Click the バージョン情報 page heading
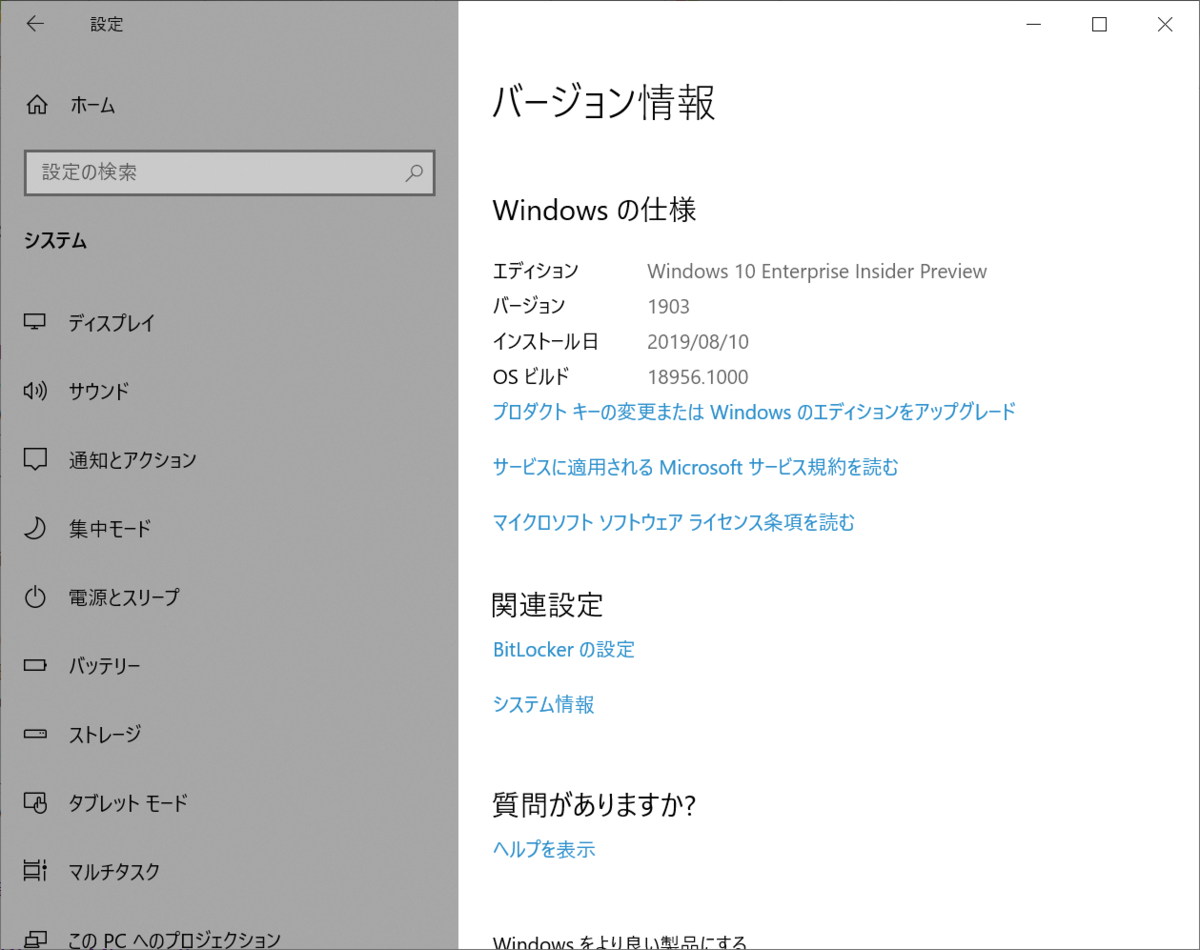 point(604,103)
